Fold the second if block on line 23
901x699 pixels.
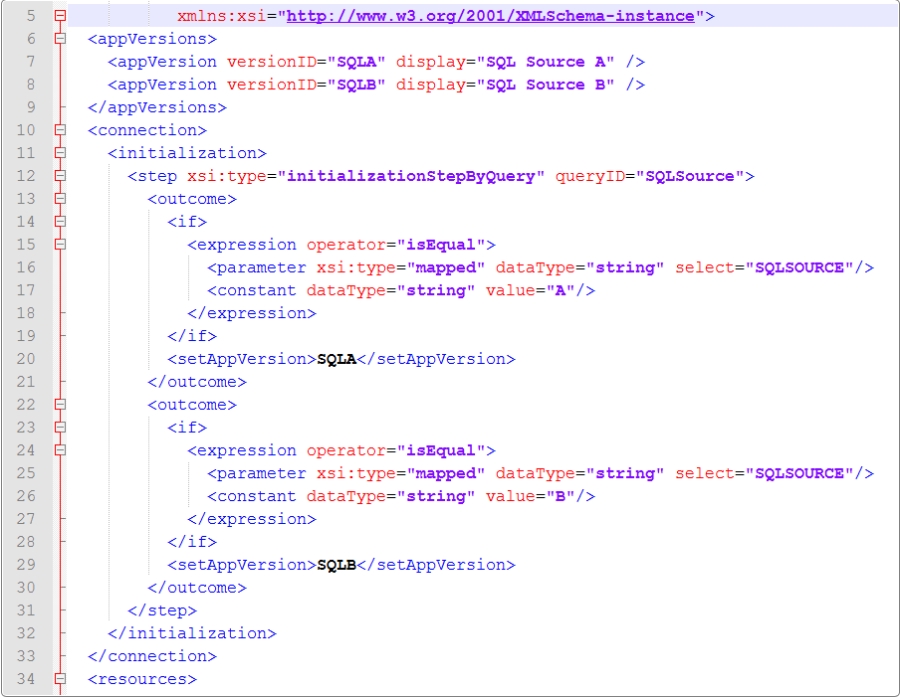point(60,428)
